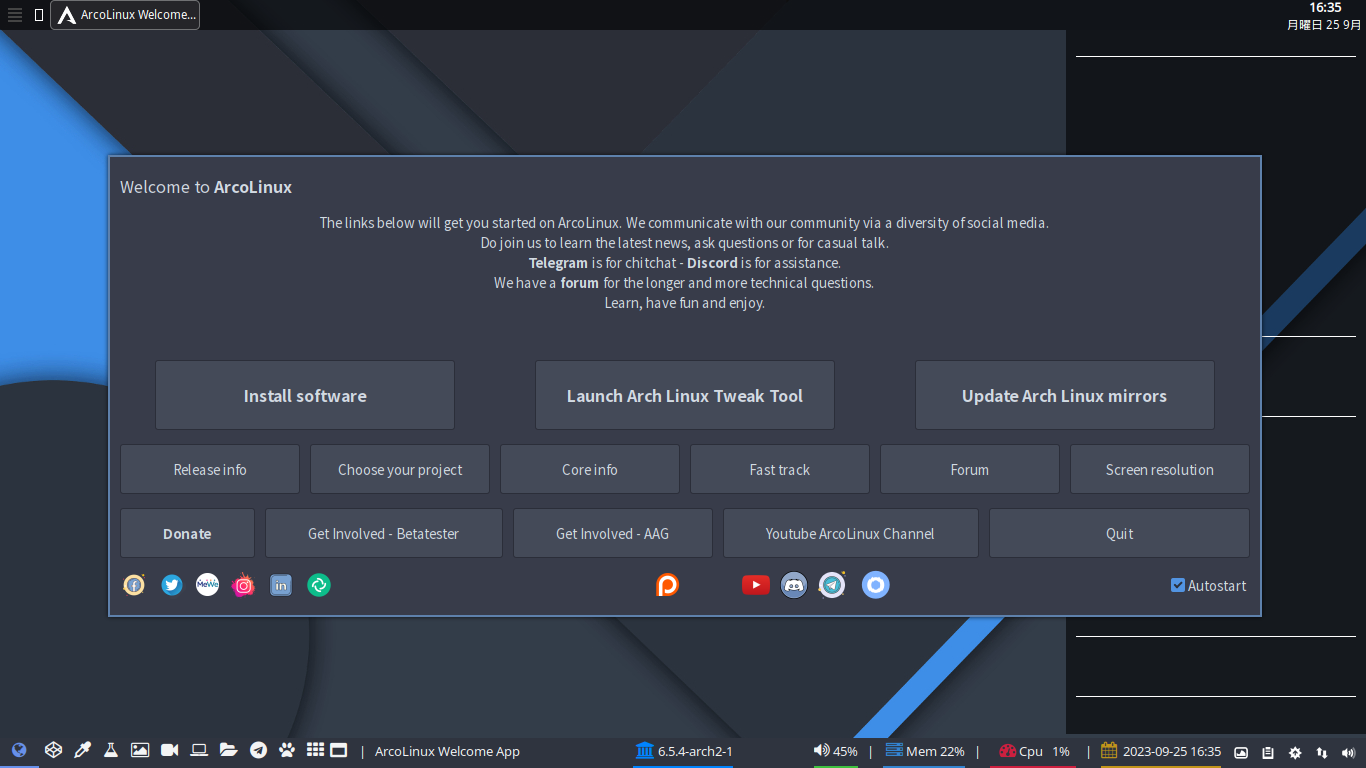Click the small desktop rectangle in top panel
1366x768 pixels.
coord(39,15)
